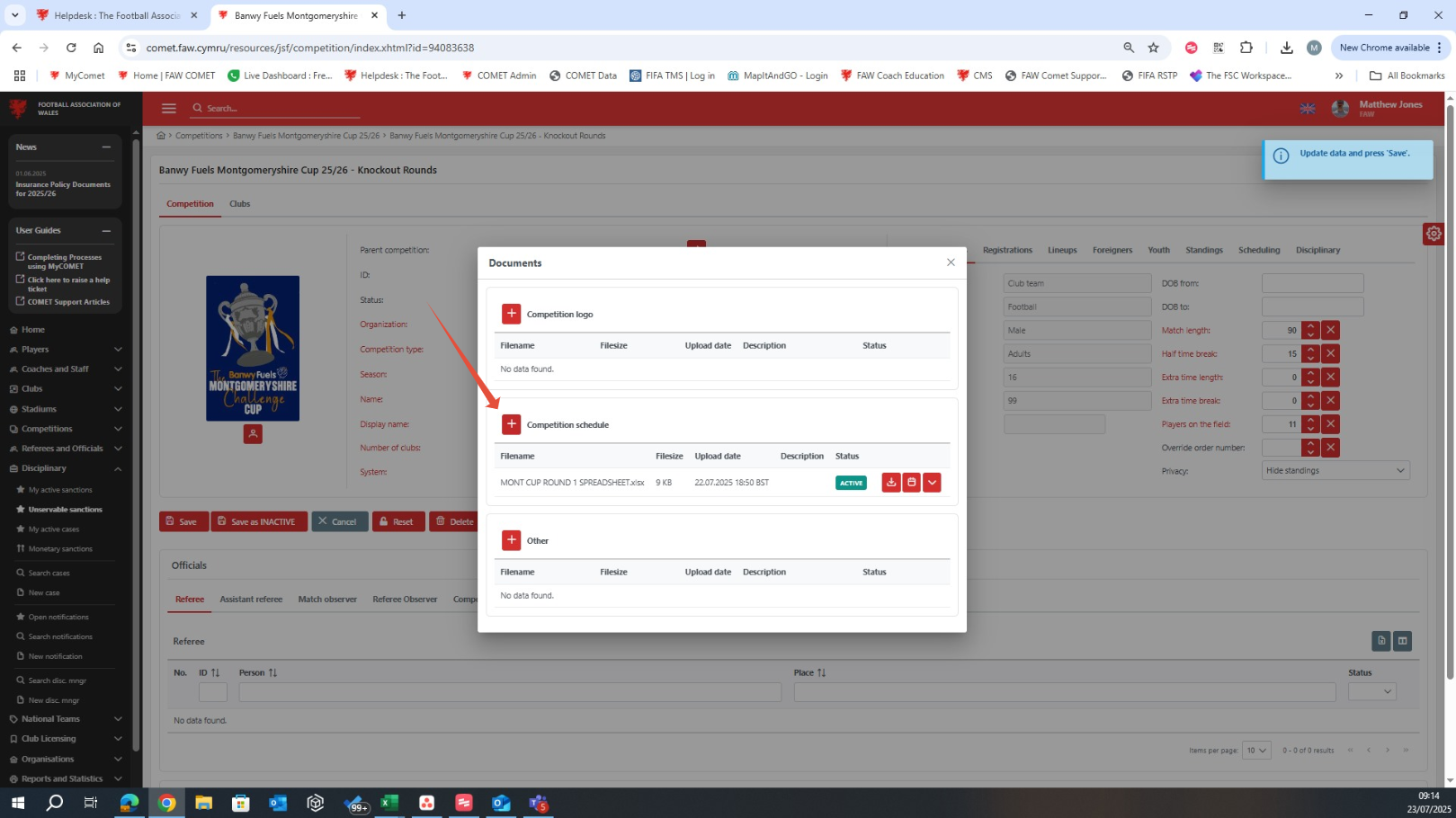This screenshot has width=1456, height=818.
Task: Expand options for MONT CUP ROUND 1 file
Action: tap(932, 483)
